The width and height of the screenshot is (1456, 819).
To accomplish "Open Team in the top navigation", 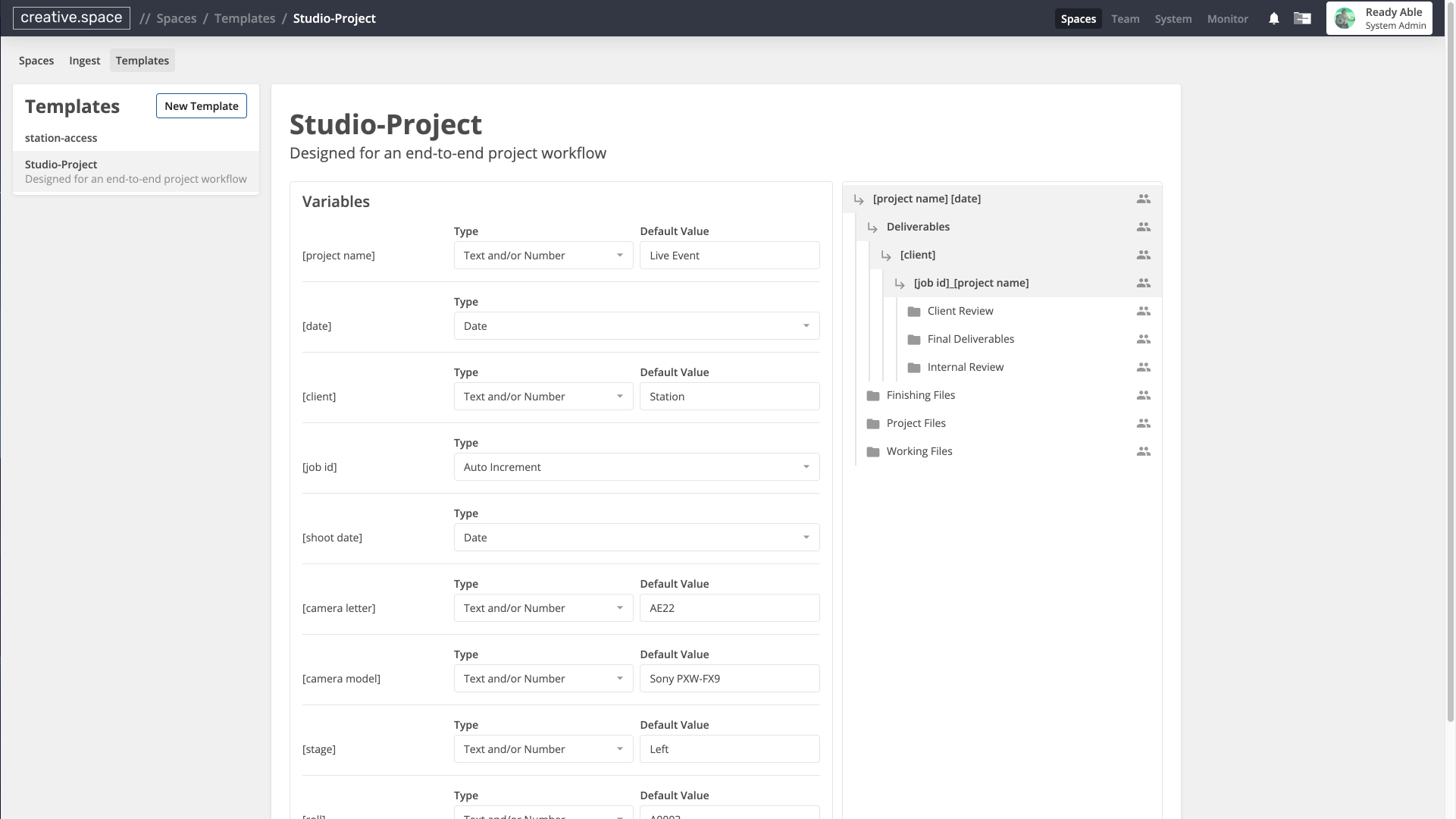I will point(1125,18).
